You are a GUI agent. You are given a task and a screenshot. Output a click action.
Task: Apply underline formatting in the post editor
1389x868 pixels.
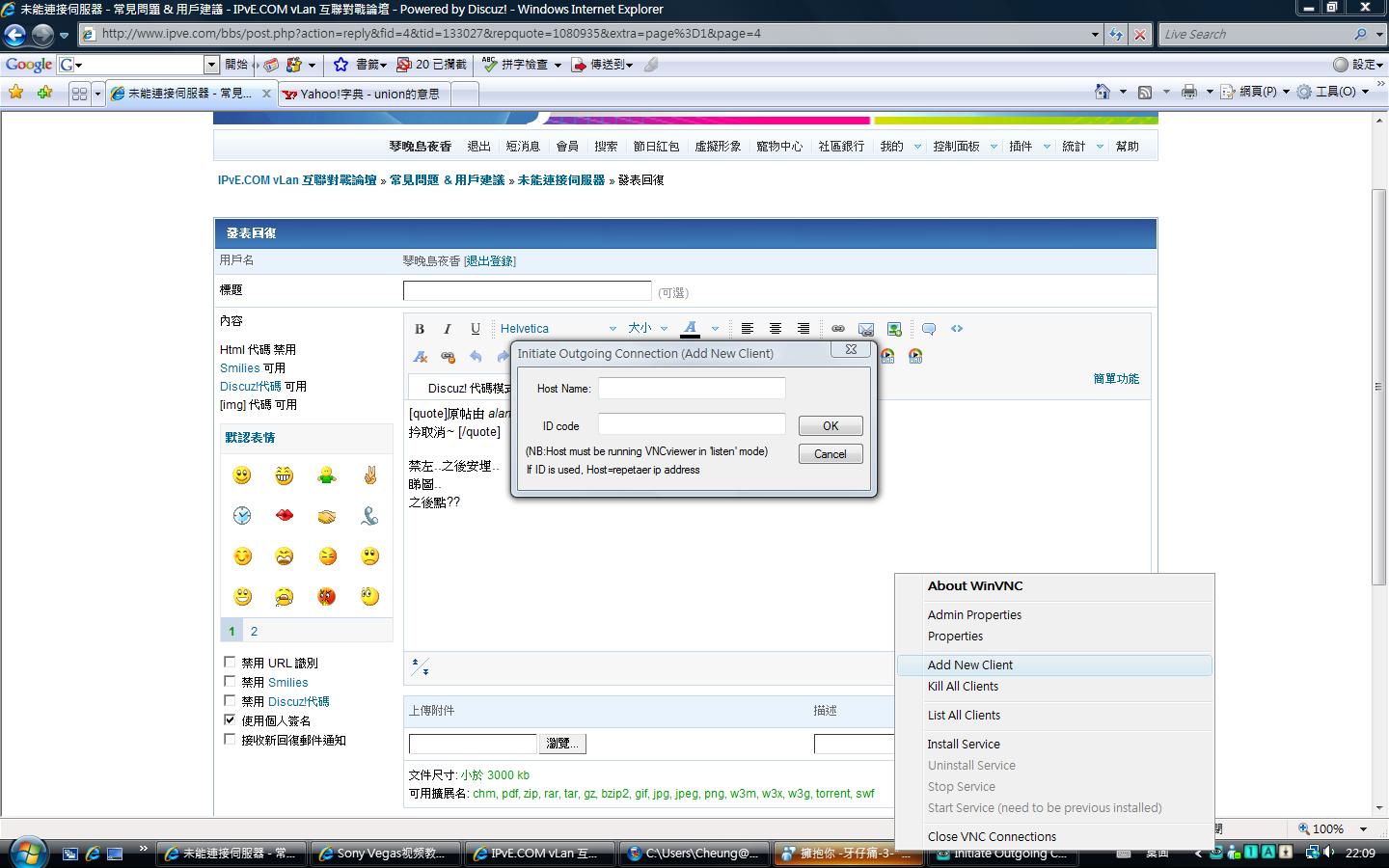[x=476, y=329]
